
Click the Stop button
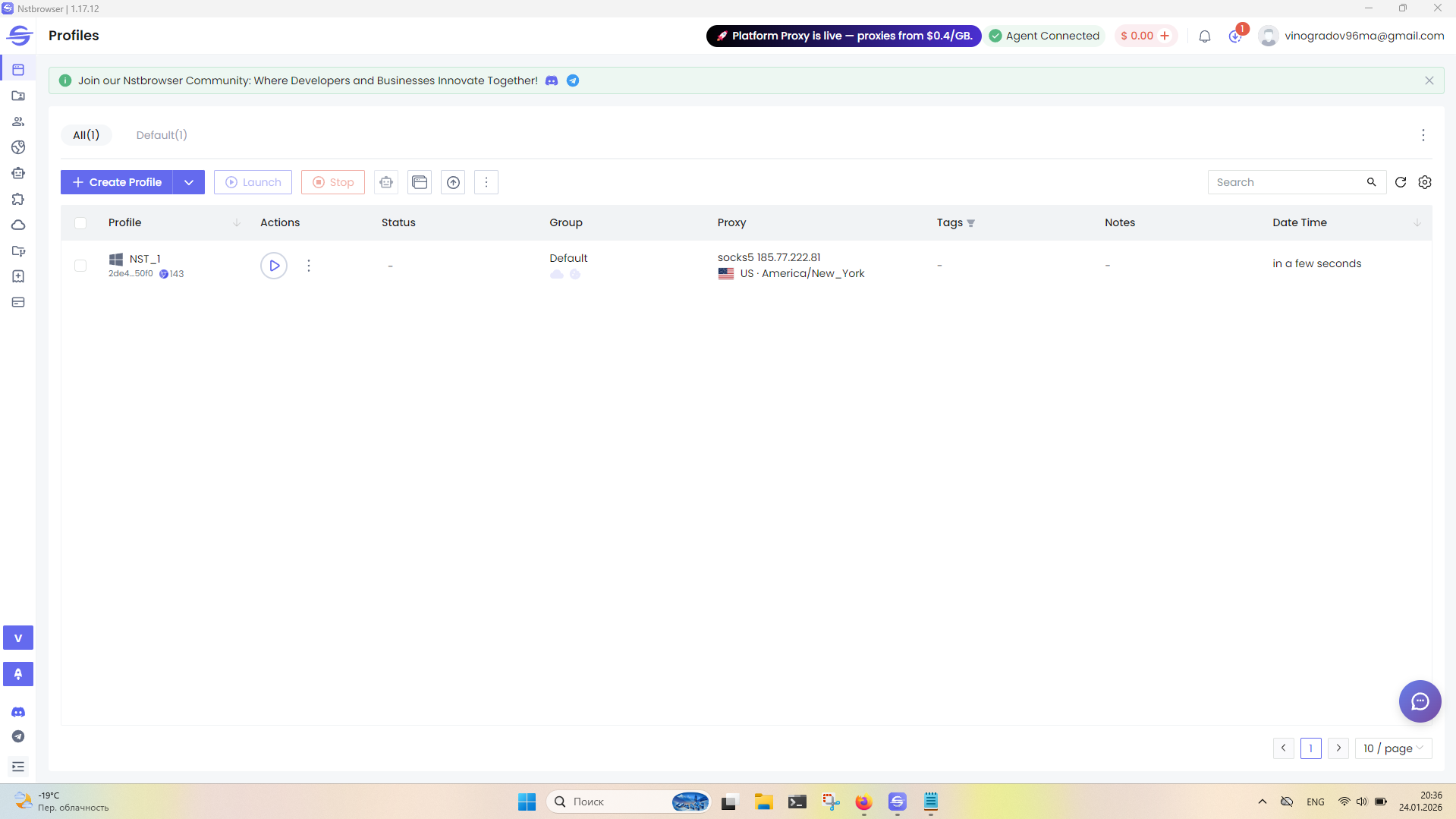pyautogui.click(x=333, y=182)
